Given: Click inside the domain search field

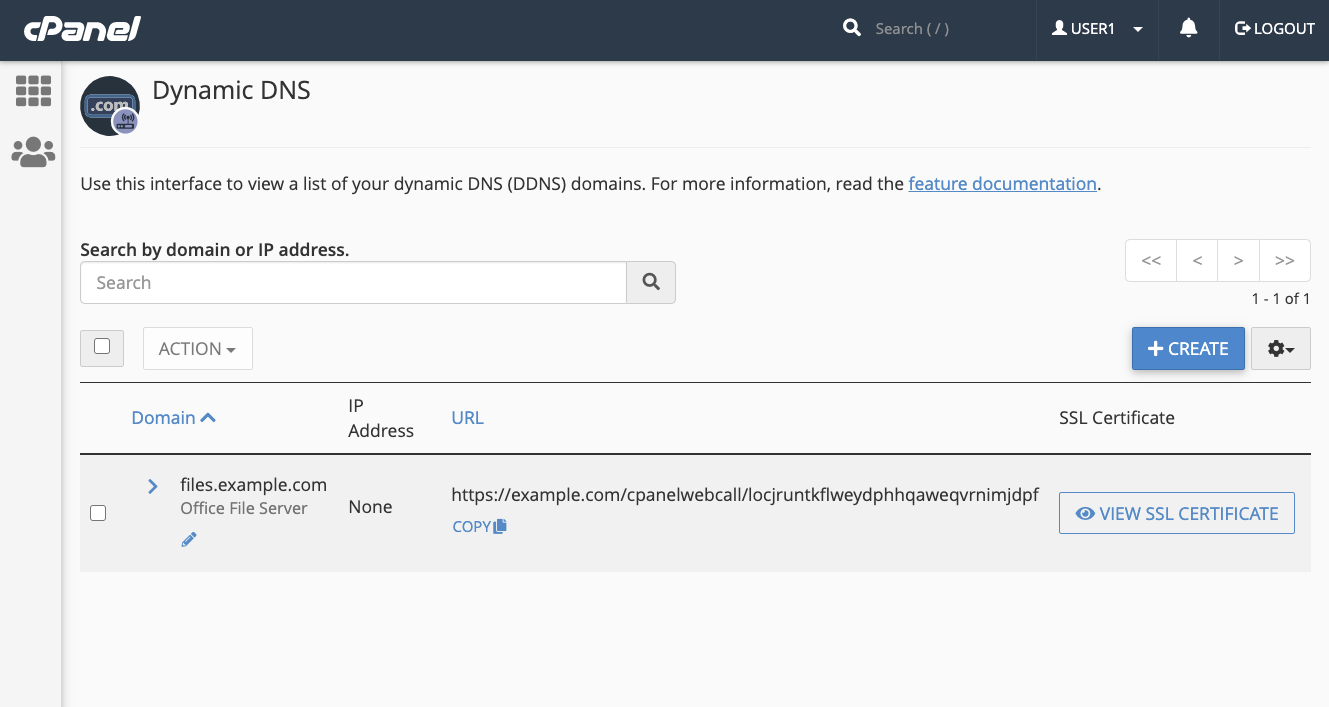Looking at the screenshot, I should pos(352,282).
